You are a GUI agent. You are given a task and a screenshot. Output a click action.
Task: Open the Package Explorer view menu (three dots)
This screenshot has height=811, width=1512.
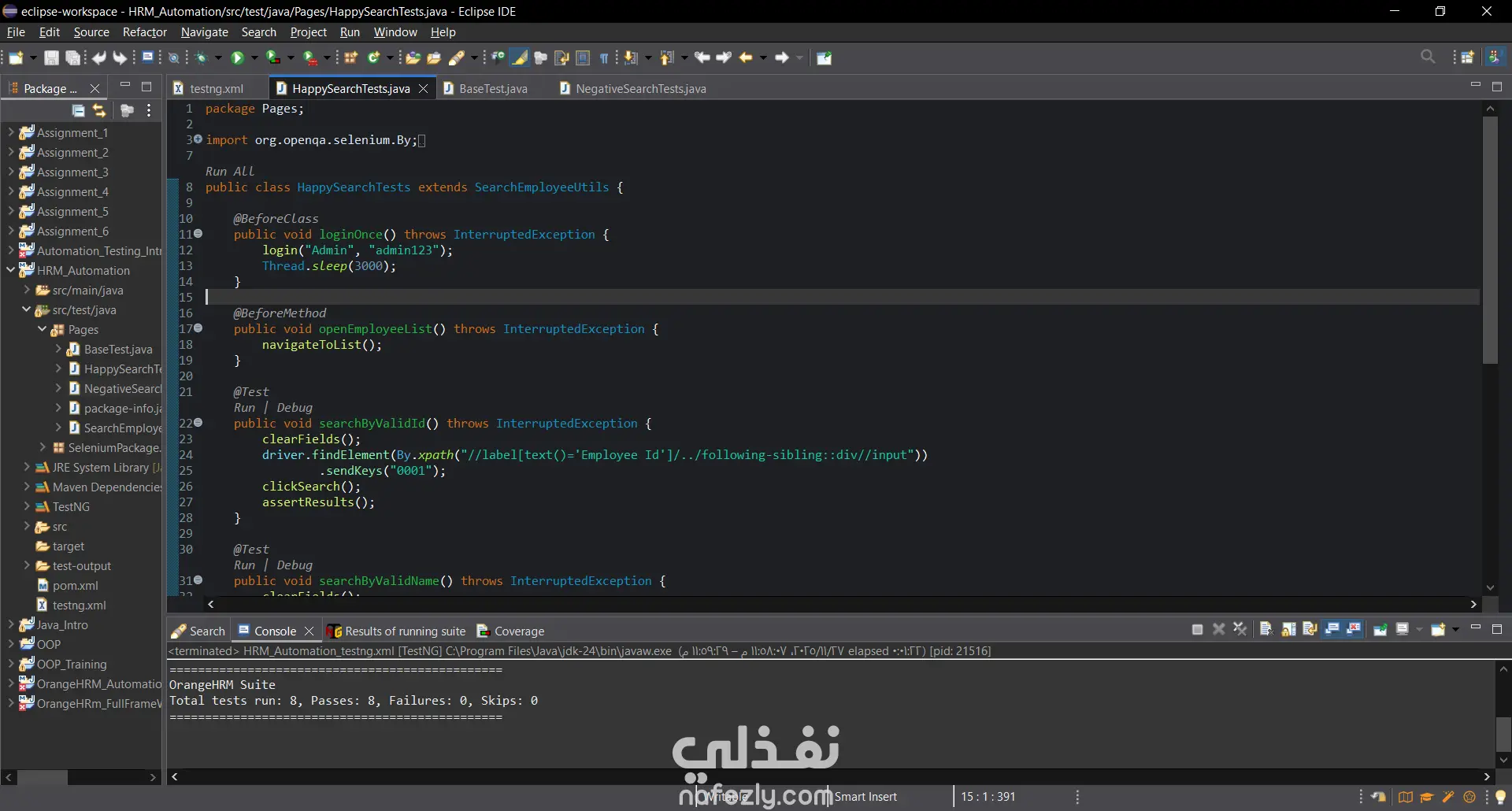click(x=149, y=111)
